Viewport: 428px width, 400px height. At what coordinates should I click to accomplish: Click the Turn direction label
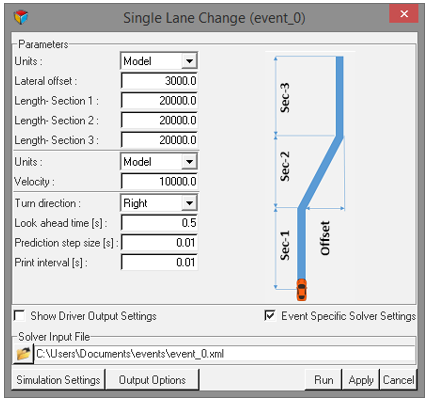click(x=47, y=203)
